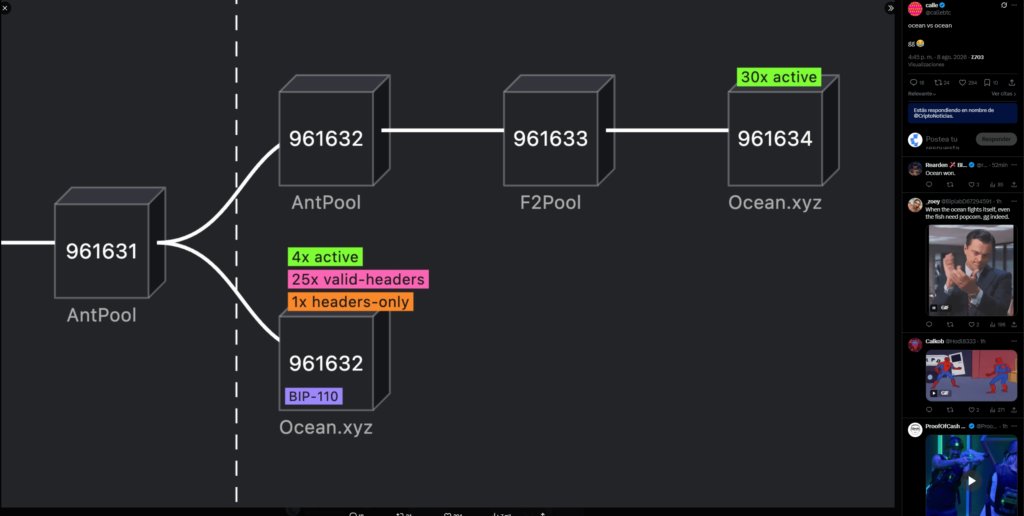Click block 961634 in the diagram

(x=784, y=130)
